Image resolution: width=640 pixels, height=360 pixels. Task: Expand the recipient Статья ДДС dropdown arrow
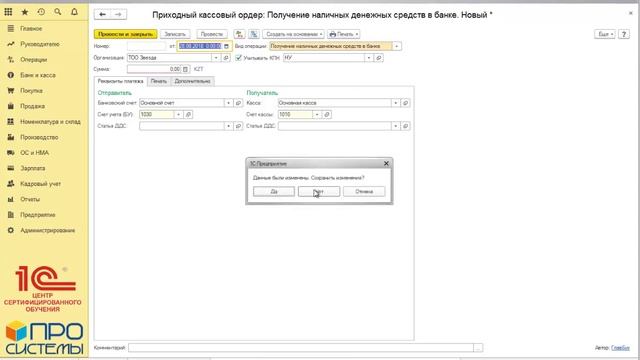(x=396, y=126)
